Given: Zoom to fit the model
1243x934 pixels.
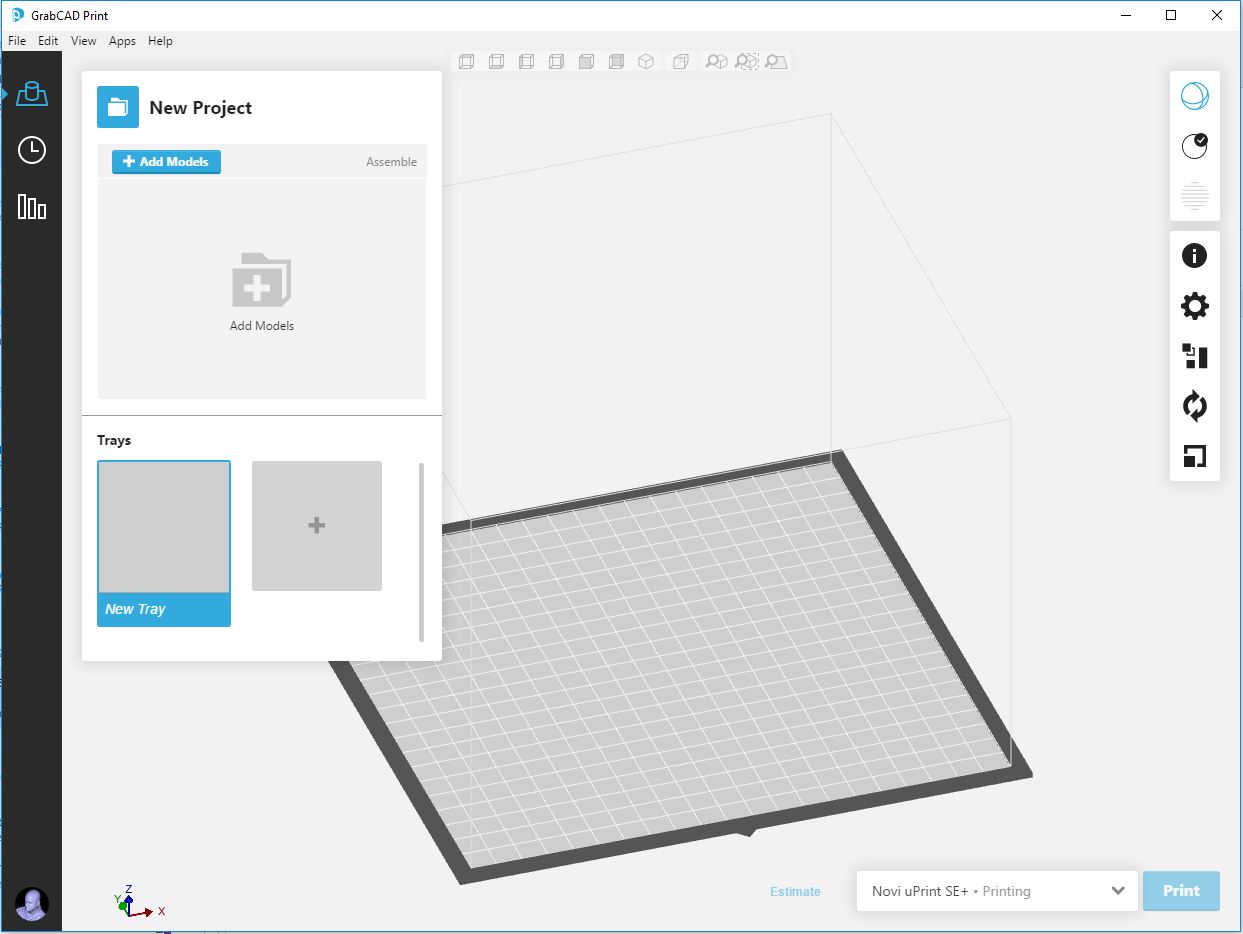Looking at the screenshot, I should pos(716,62).
